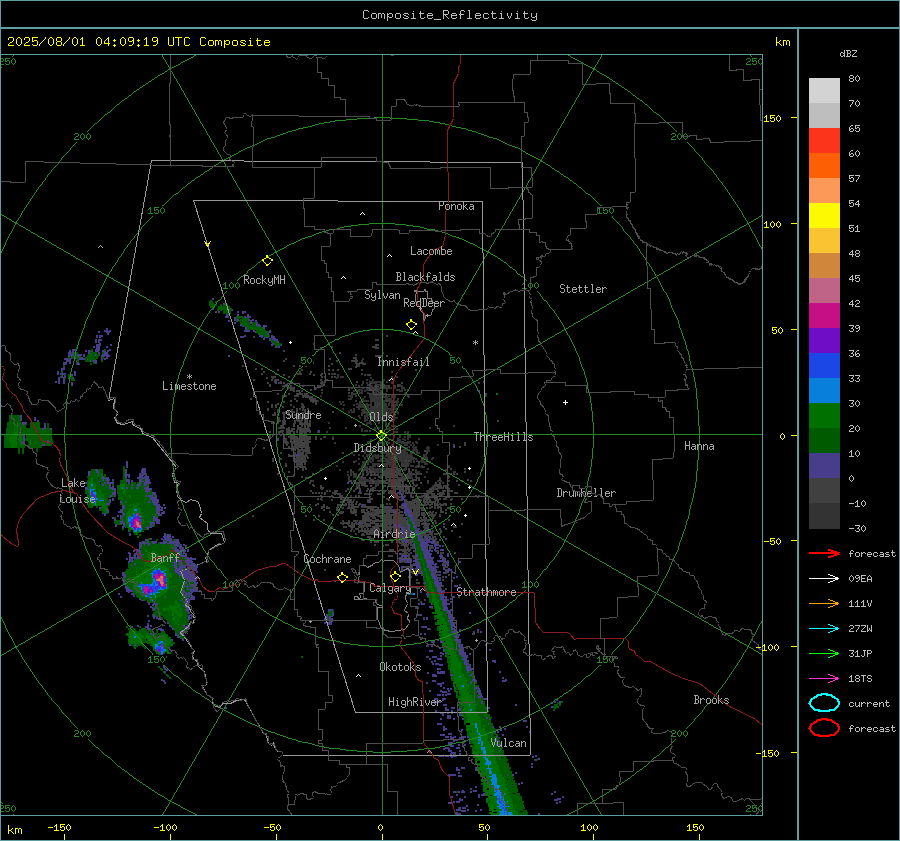
Task: Select yellow diamond marker below RedDeer
Action: (x=411, y=325)
